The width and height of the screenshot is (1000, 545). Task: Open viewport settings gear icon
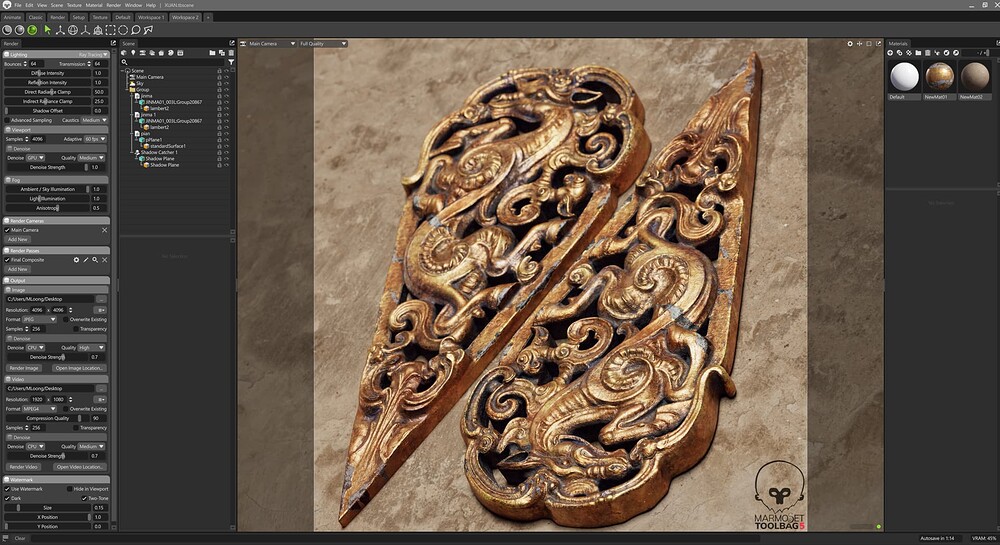click(x=849, y=44)
